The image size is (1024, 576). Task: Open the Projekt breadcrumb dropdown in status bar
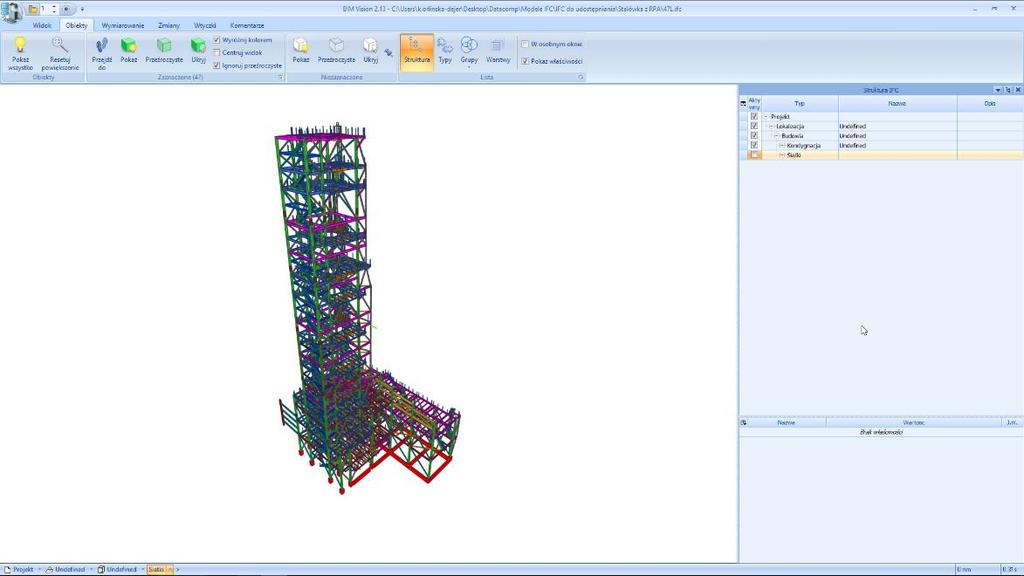point(39,569)
